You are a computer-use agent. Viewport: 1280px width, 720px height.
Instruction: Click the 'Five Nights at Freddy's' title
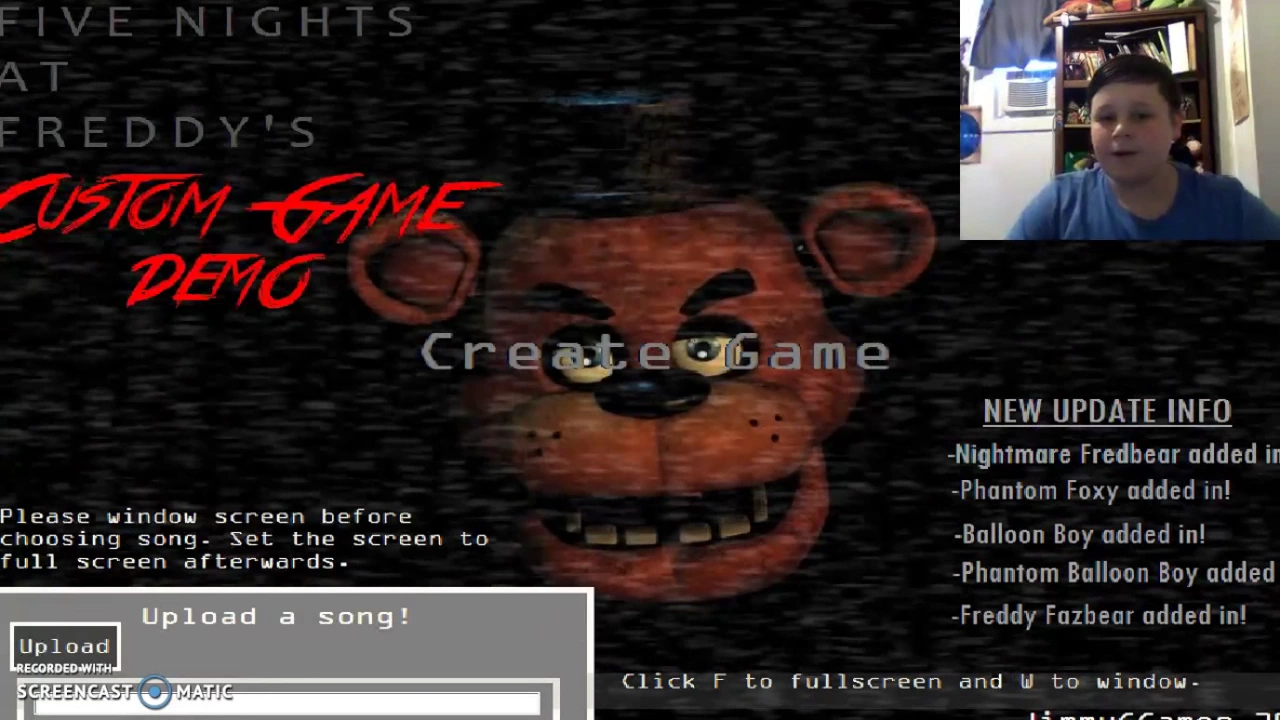click(208, 76)
